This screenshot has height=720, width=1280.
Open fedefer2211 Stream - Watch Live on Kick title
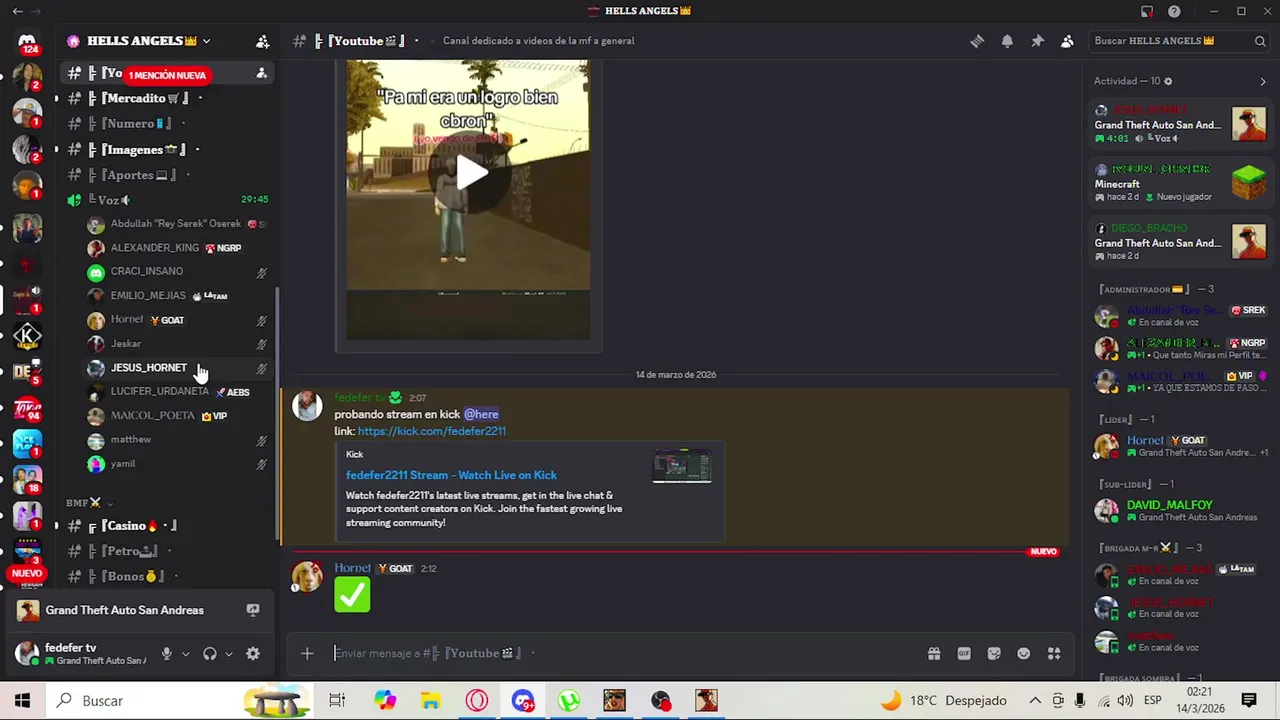tap(451, 475)
